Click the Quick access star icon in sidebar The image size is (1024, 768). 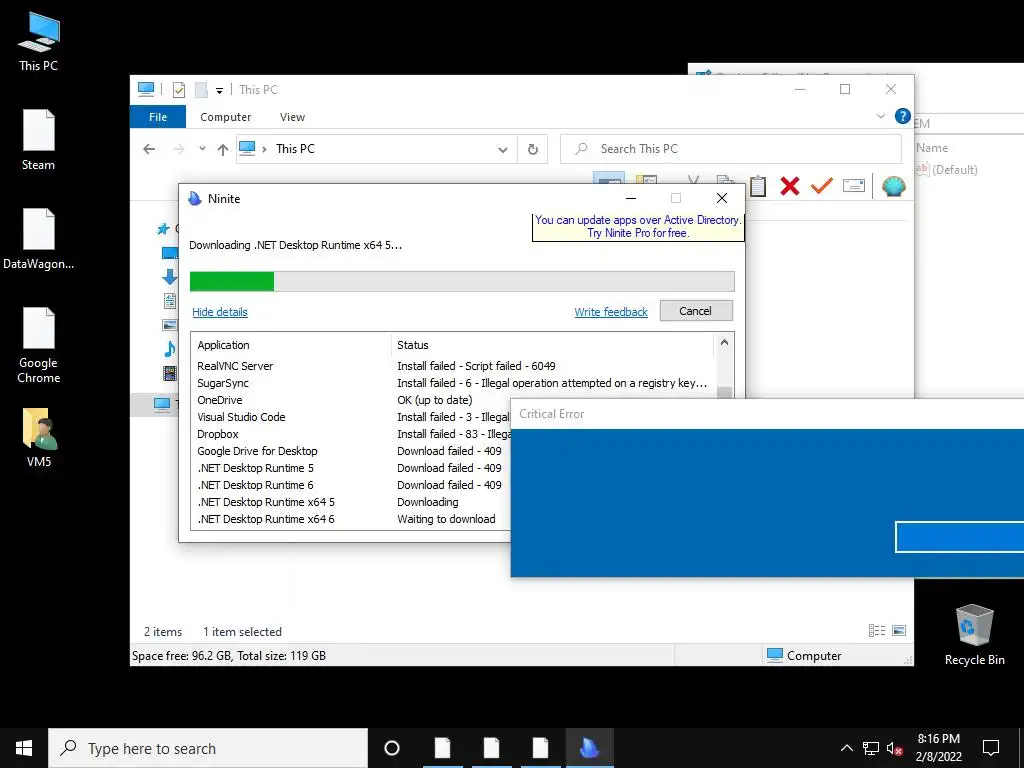click(x=163, y=229)
